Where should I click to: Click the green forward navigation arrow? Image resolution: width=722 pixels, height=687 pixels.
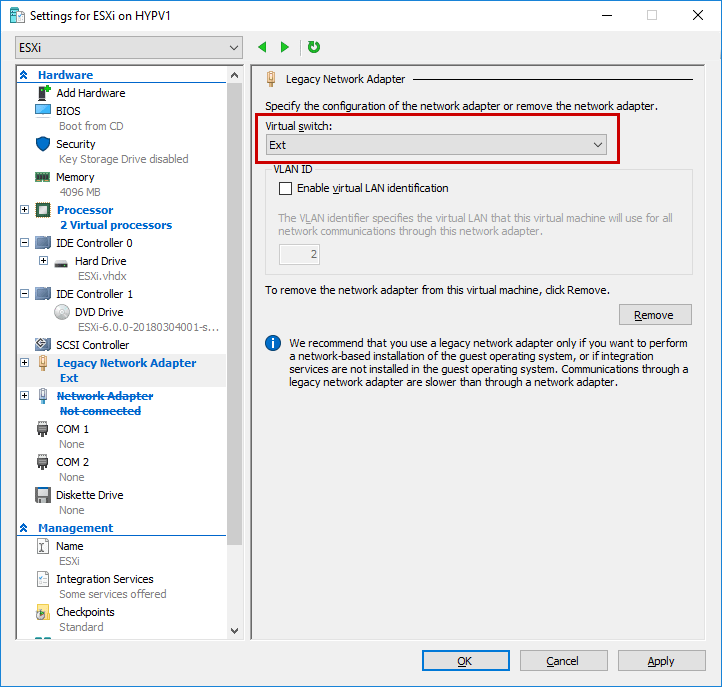(285, 47)
